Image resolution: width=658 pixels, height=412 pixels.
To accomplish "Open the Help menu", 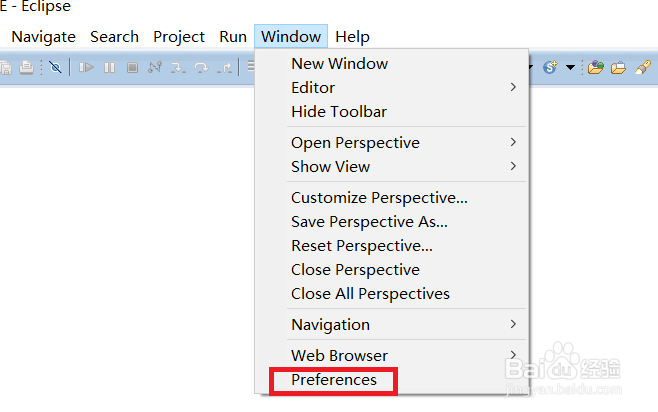I will click(x=352, y=37).
